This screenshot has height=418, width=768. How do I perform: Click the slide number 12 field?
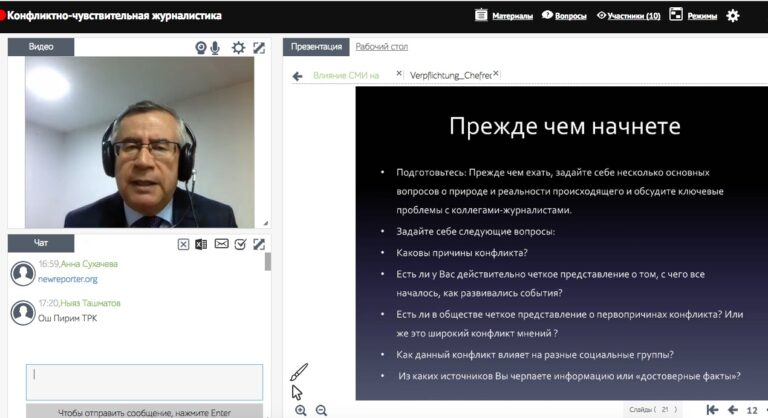[x=752, y=410]
